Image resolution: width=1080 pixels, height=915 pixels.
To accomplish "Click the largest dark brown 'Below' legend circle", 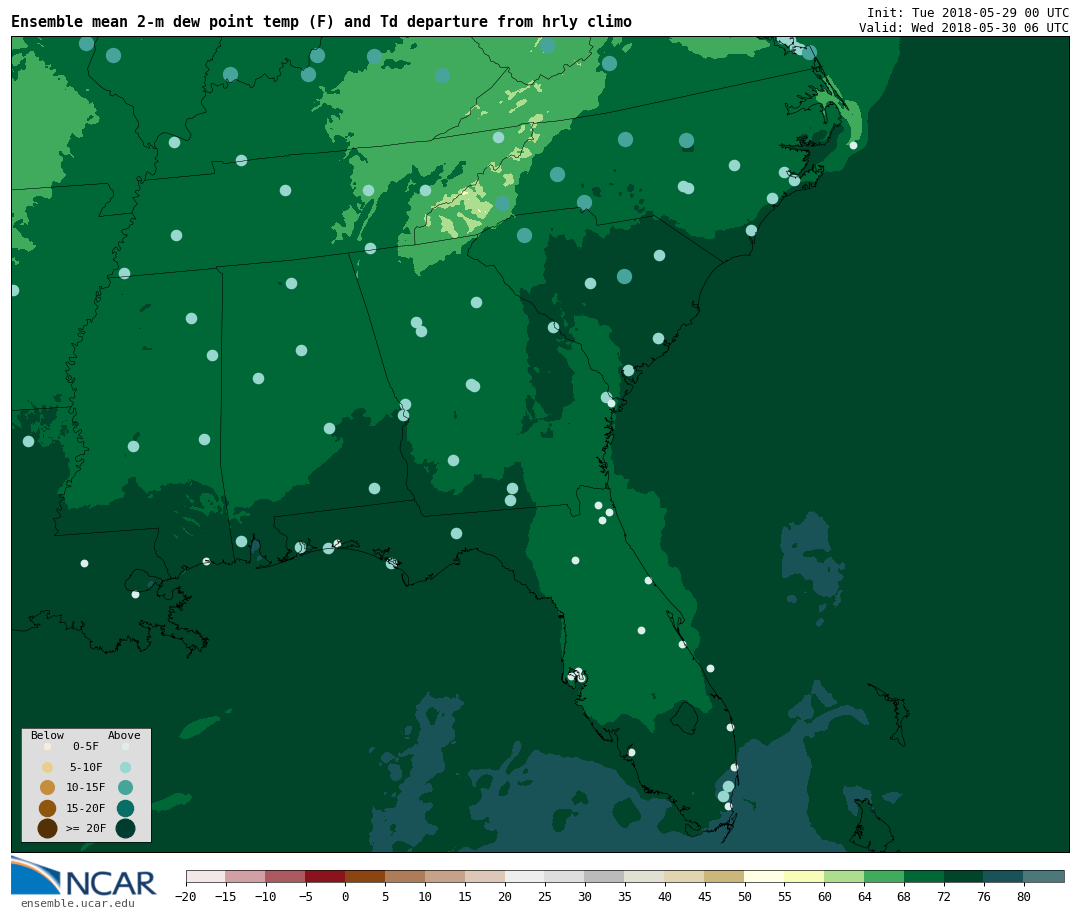I will [x=47, y=828].
